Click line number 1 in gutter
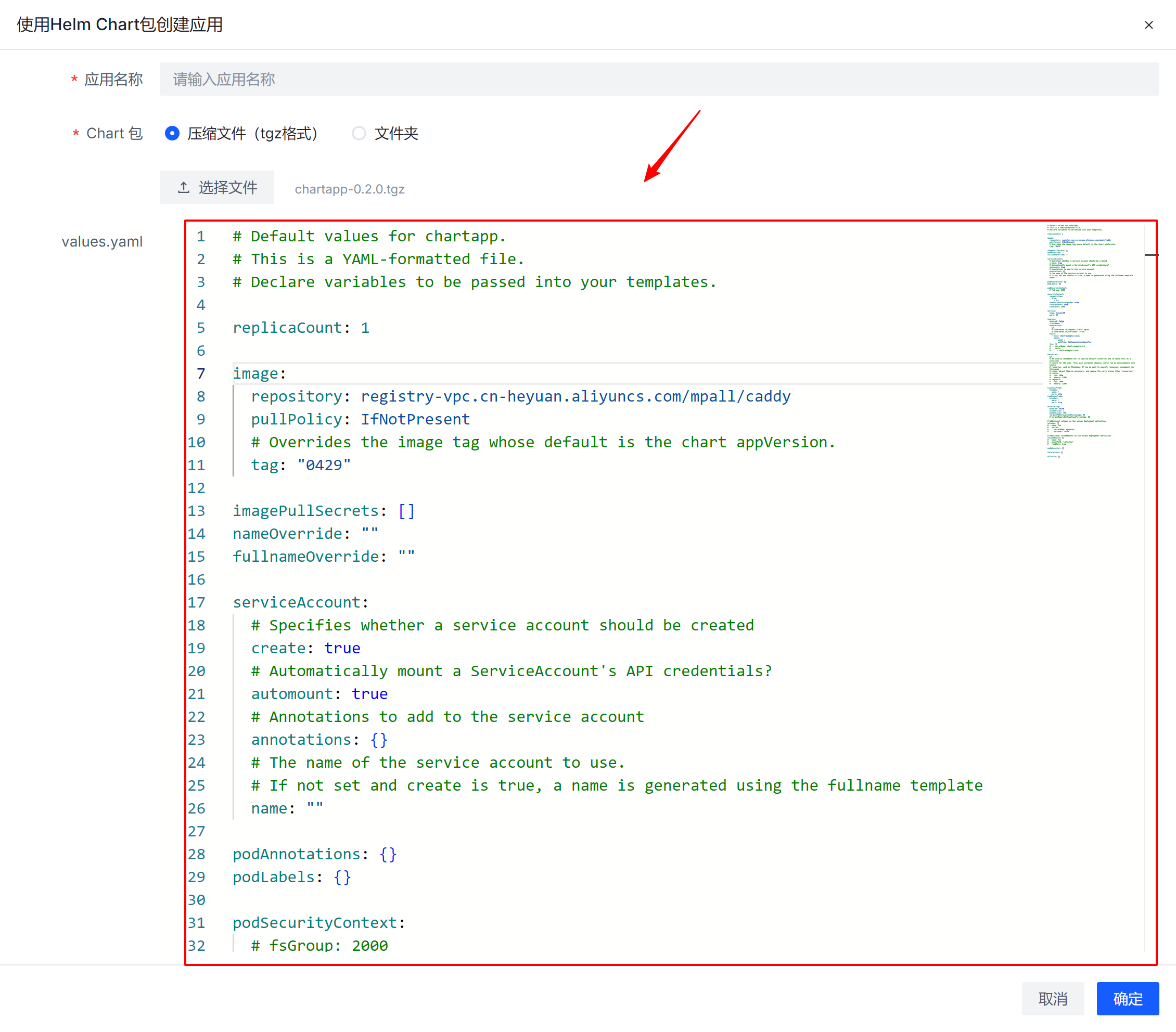 (200, 237)
